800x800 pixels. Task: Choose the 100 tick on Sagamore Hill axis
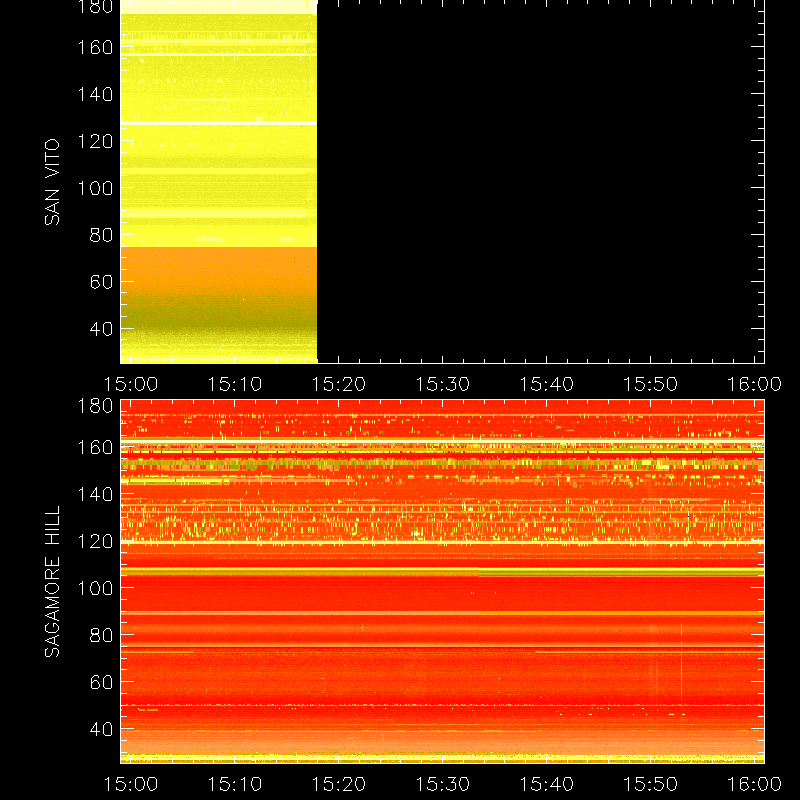(x=95, y=588)
